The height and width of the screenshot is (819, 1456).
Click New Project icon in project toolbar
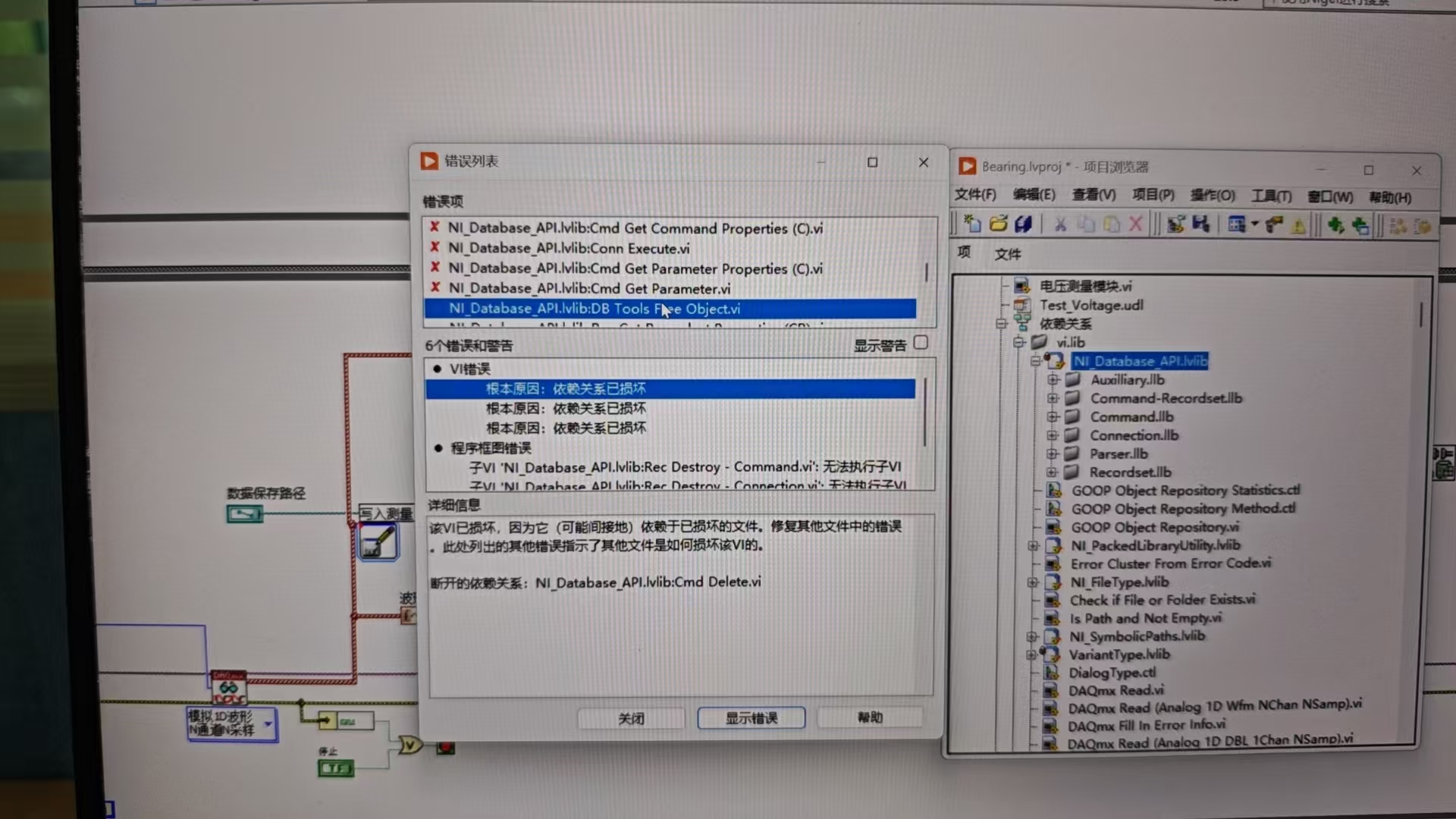(972, 224)
